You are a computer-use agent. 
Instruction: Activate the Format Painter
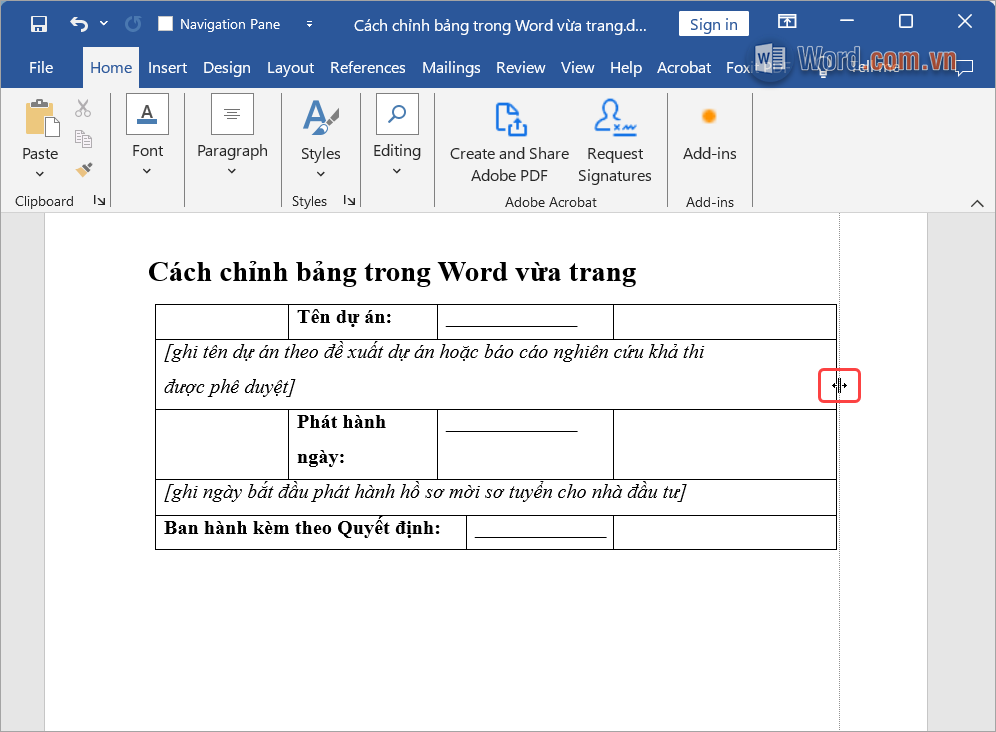pos(84,170)
